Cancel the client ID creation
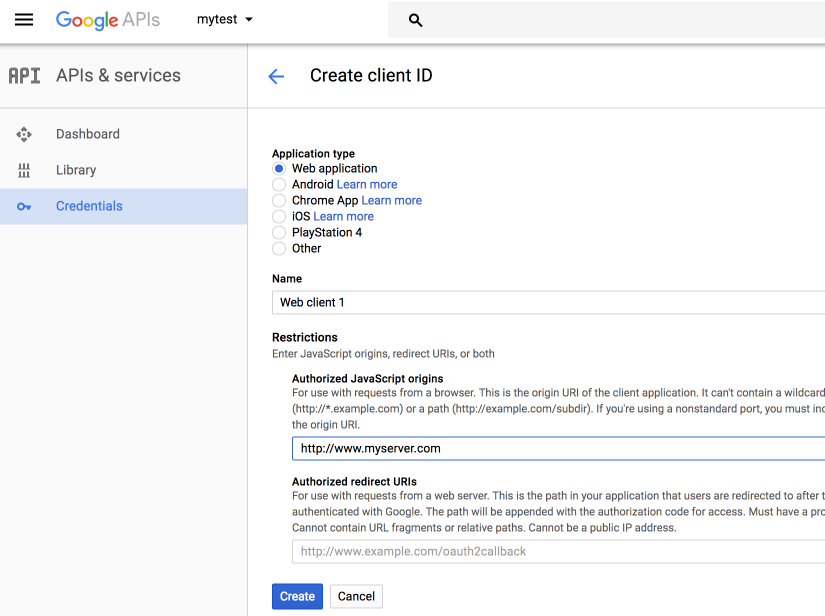Screen dimensions: 825x616 356,596
